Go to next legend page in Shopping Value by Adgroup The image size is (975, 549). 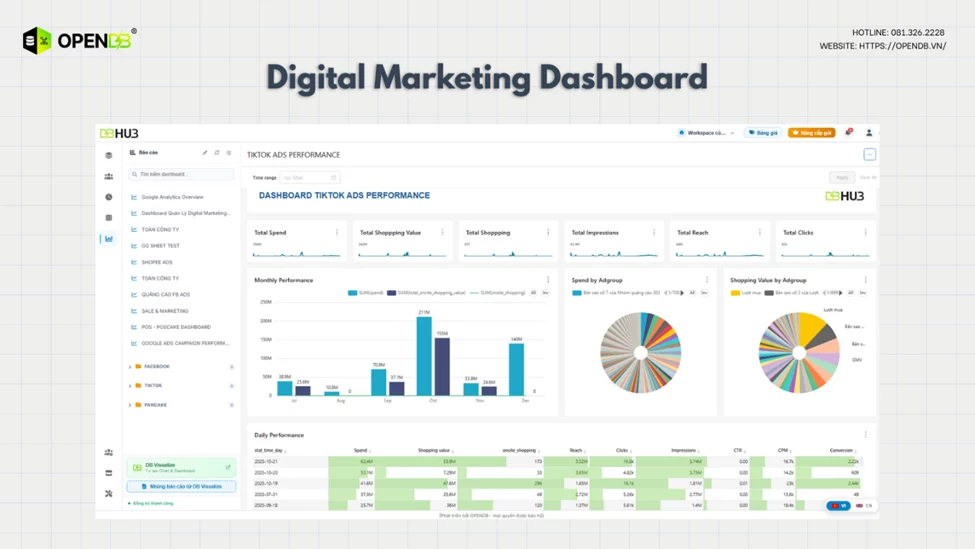tap(841, 293)
